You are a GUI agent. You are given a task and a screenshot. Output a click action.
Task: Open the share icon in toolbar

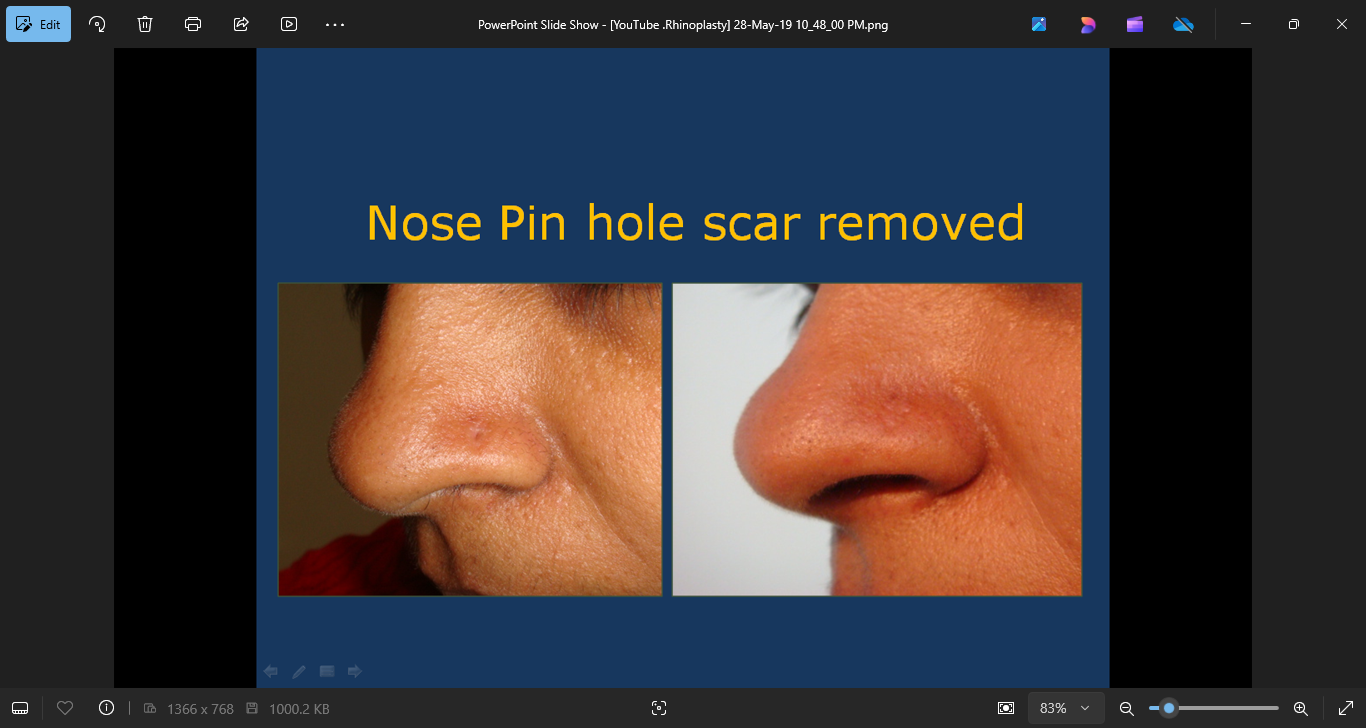click(x=241, y=24)
